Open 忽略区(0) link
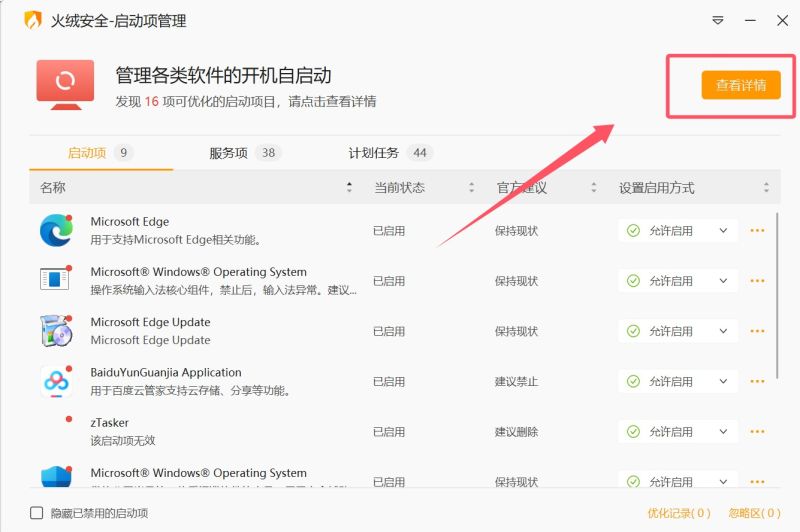 pyautogui.click(x=754, y=513)
